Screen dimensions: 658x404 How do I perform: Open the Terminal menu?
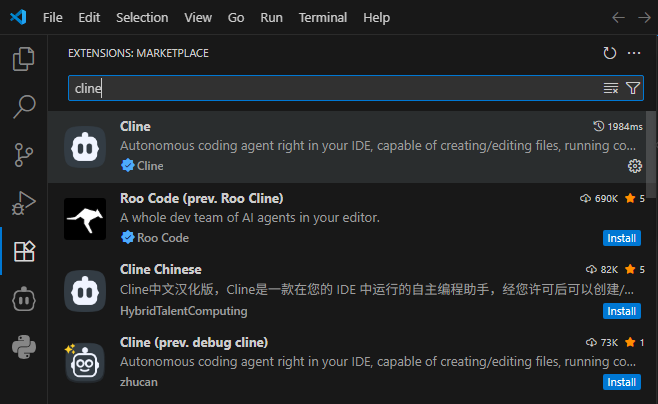(322, 18)
